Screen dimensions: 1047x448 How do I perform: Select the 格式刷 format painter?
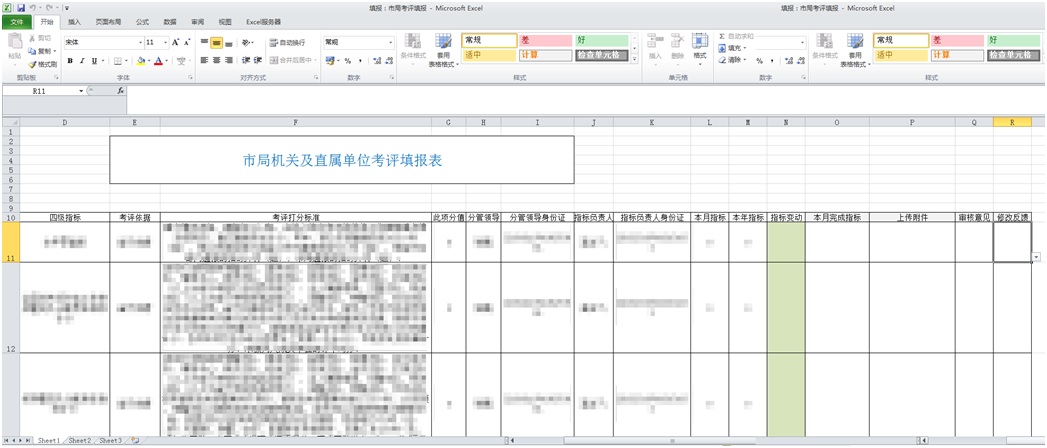tap(42, 63)
